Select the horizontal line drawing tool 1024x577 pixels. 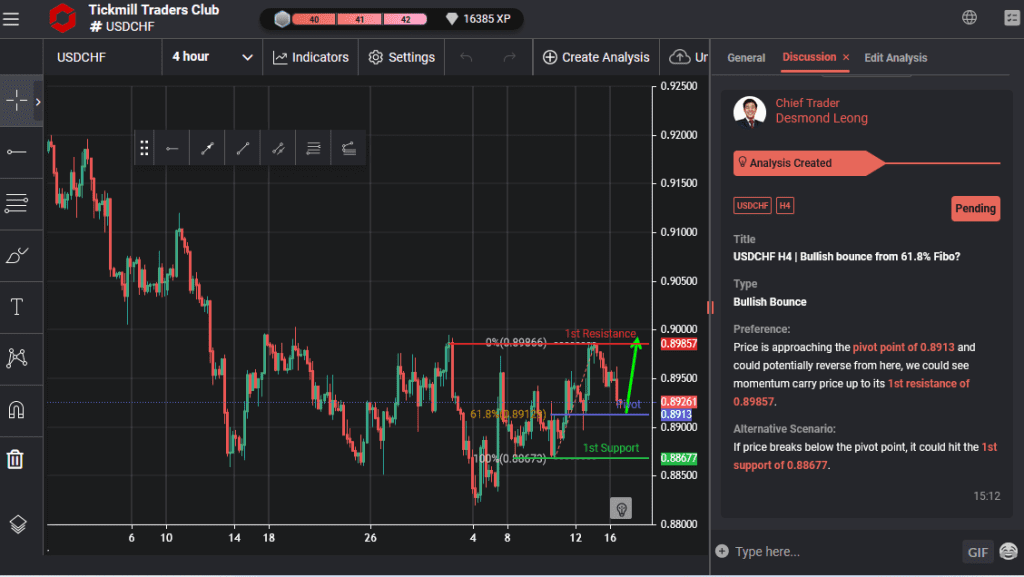tap(21, 152)
